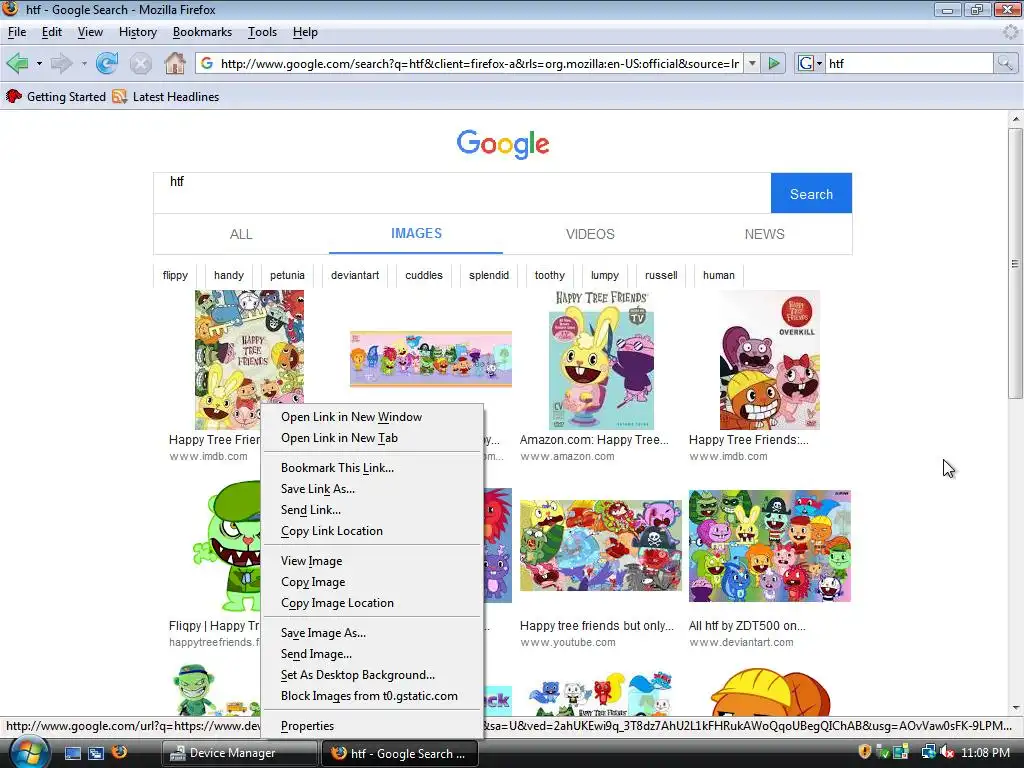The image size is (1024, 768).
Task: Choose Send Link in the context menu
Action: 372,509
